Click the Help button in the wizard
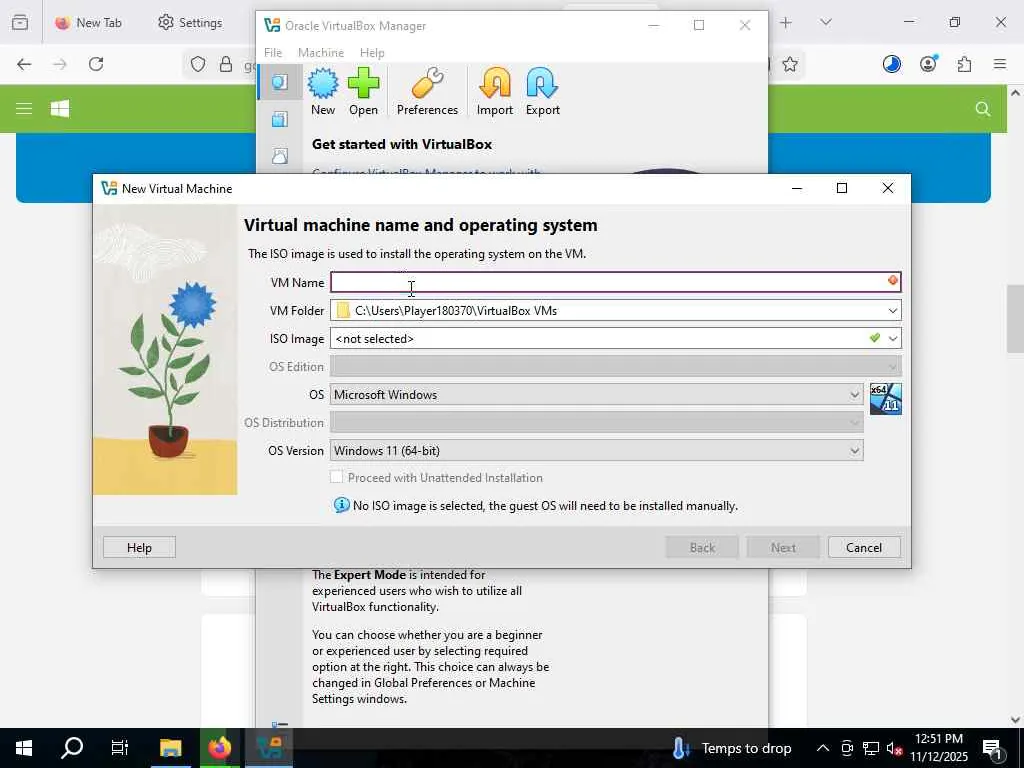Image resolution: width=1024 pixels, height=768 pixels. (139, 547)
